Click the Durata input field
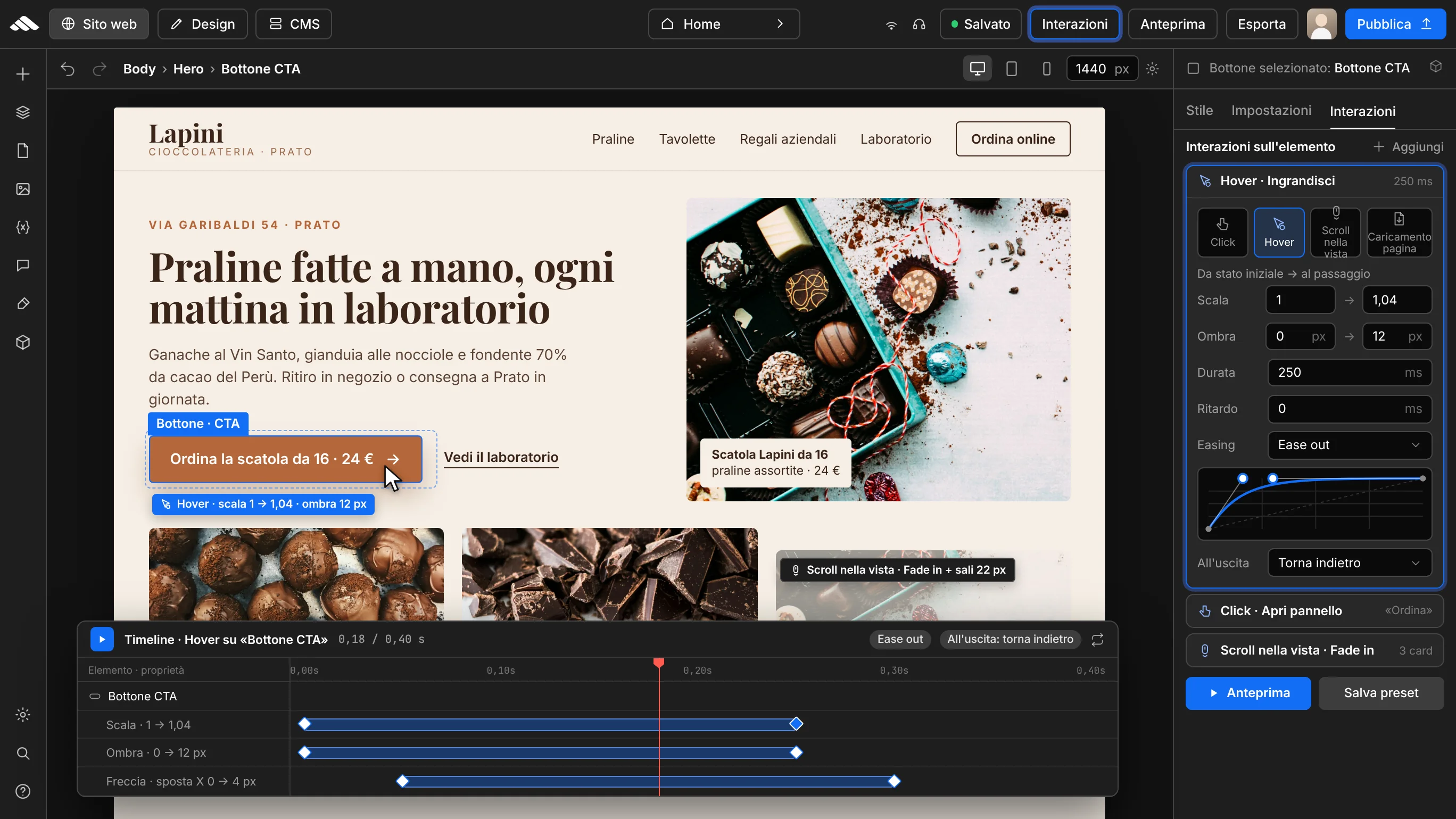The image size is (1456, 819). (1350, 373)
